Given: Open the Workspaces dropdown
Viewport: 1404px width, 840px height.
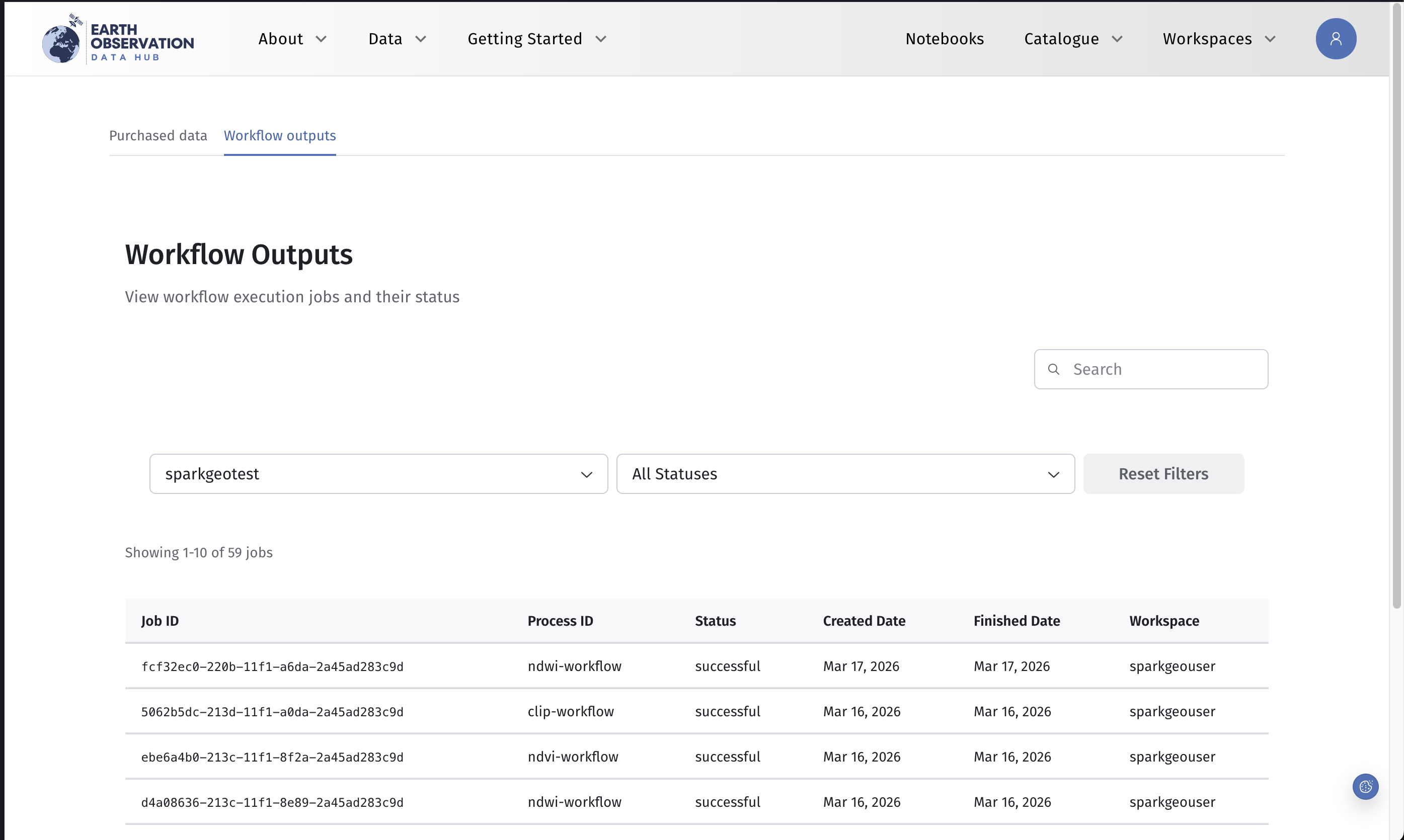Looking at the screenshot, I should 1219,39.
